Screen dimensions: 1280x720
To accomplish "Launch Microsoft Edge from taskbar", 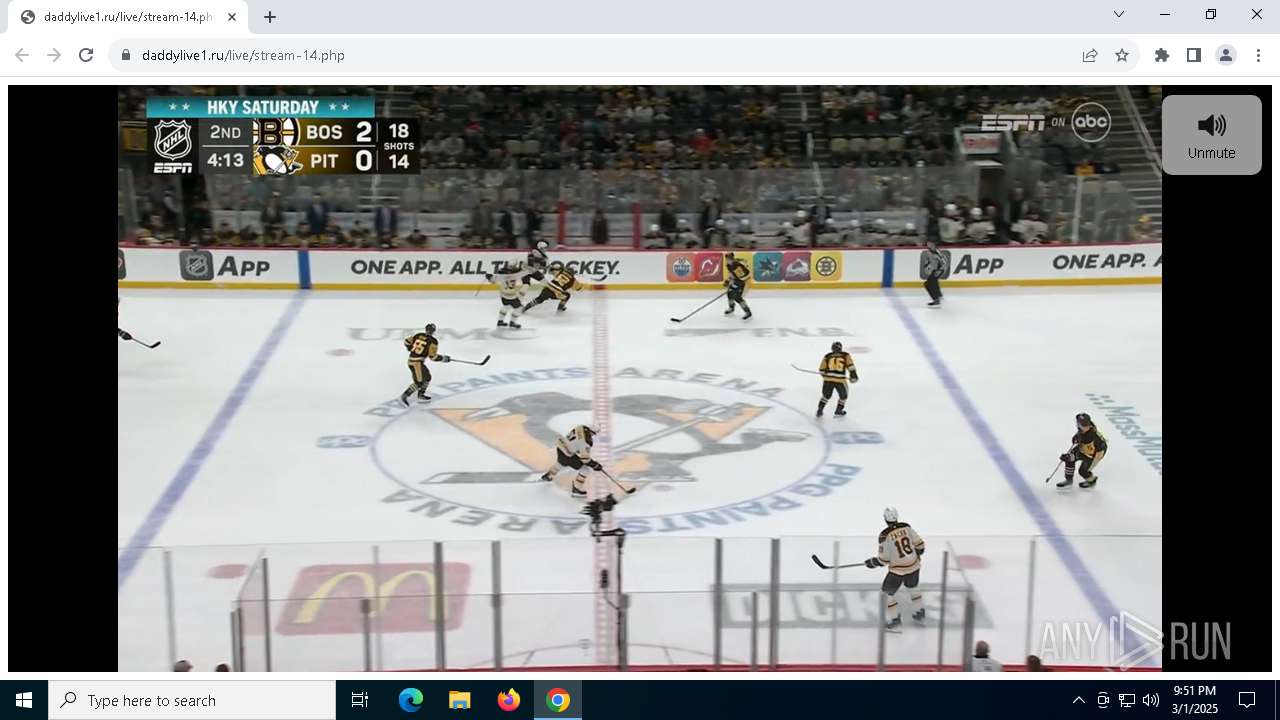I will [x=411, y=700].
